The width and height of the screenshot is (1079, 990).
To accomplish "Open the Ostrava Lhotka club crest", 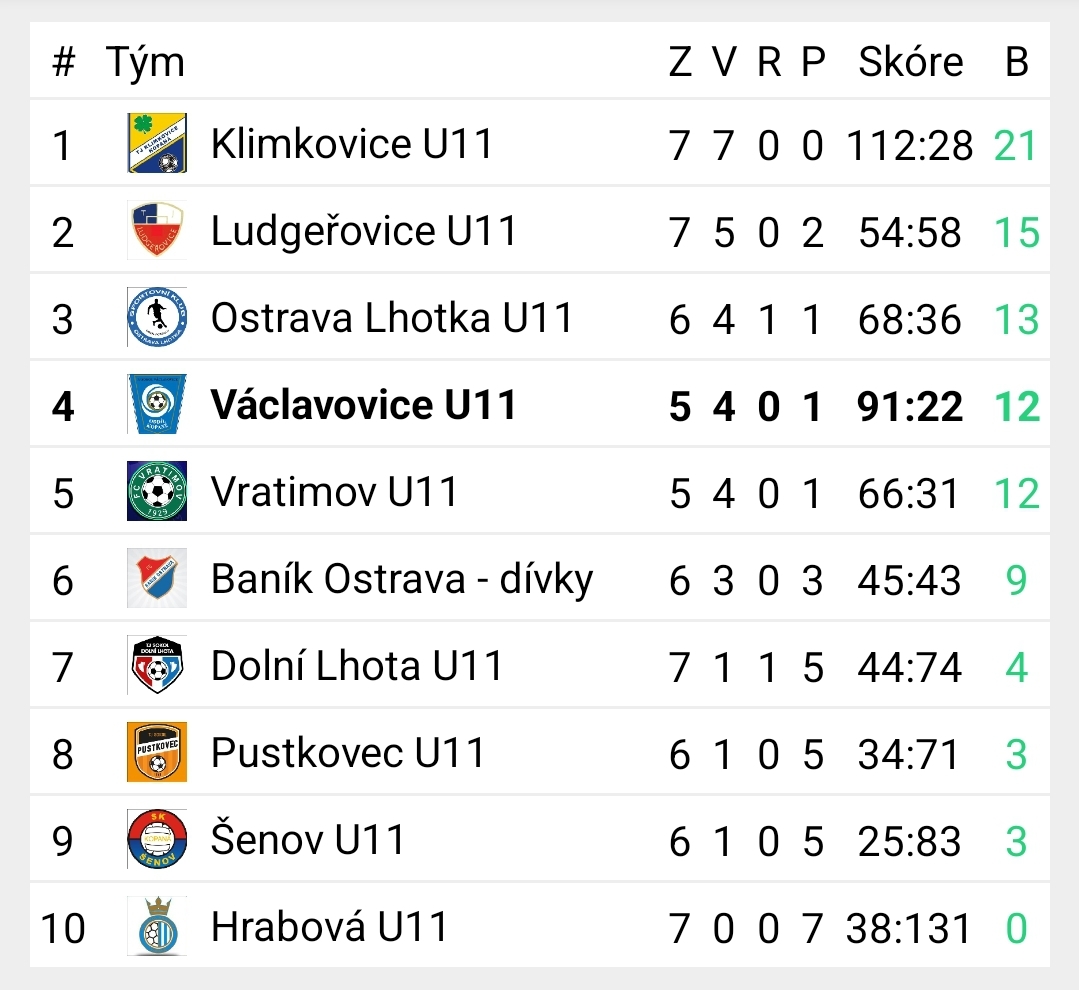I will 157,317.
